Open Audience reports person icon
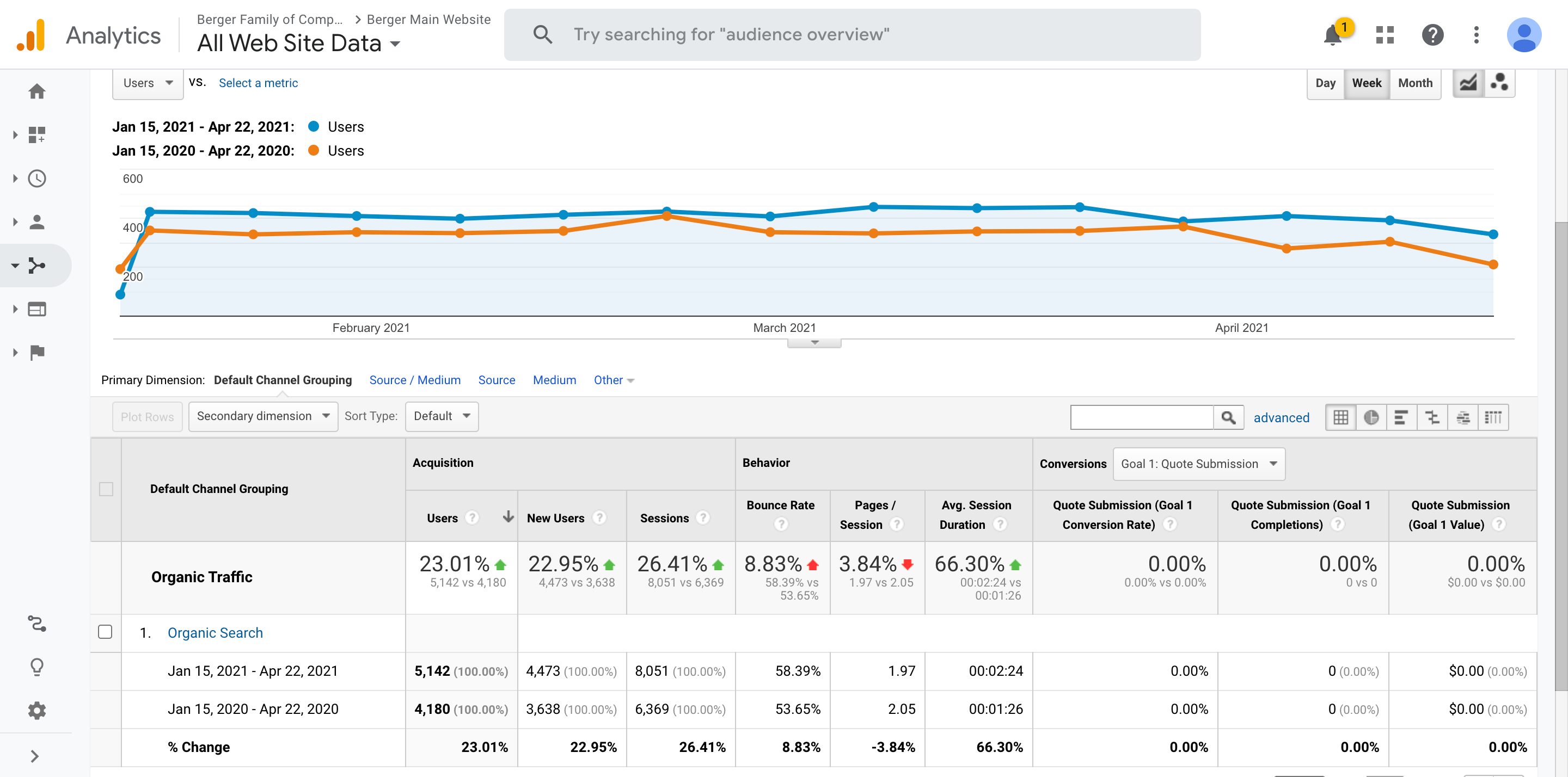Screen dimensions: 1568x777 (37, 222)
